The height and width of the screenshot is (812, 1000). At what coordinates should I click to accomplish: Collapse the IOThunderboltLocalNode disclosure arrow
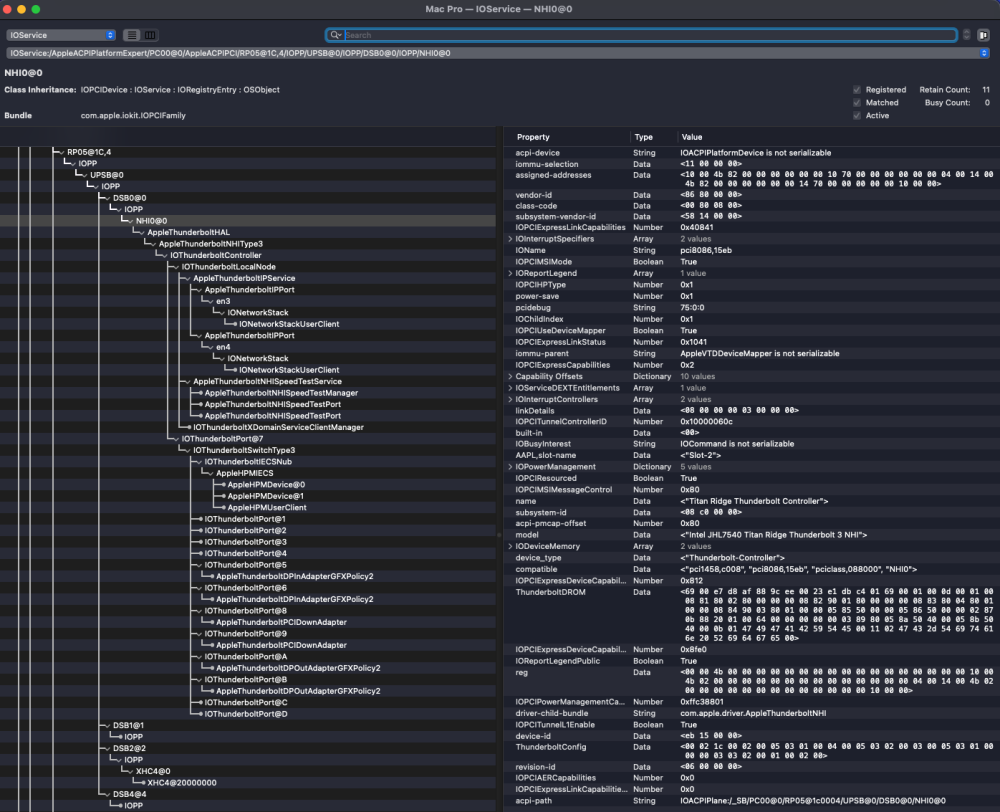pos(176,267)
